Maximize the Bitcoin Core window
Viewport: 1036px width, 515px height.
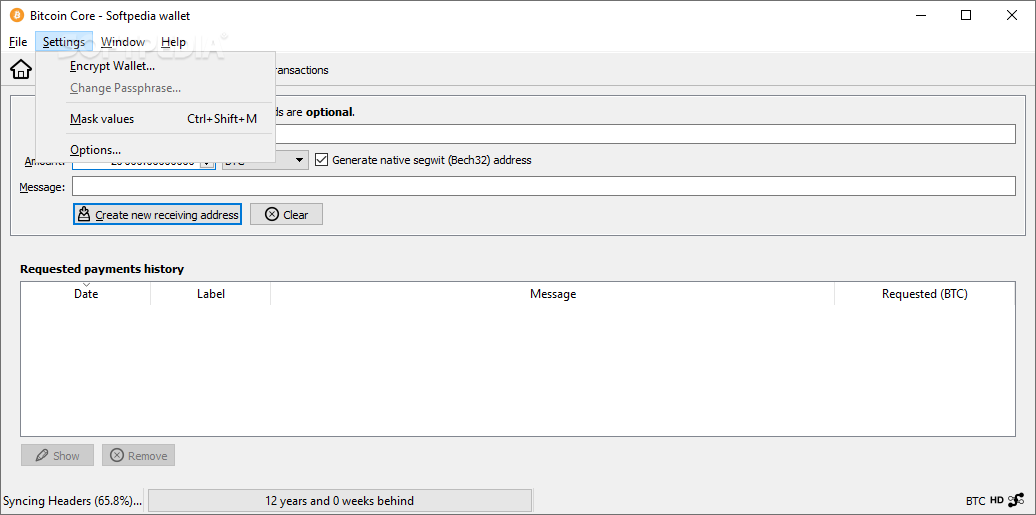966,15
